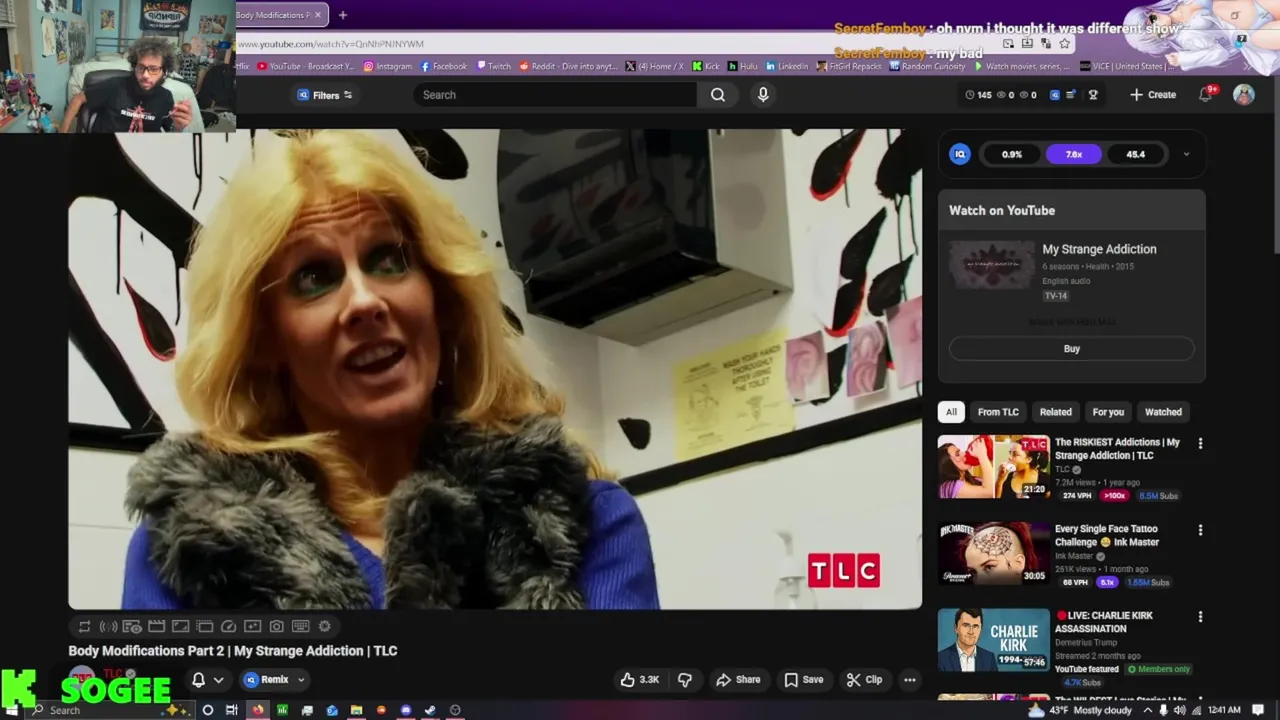Open the new browser tab plus button
This screenshot has width=1280, height=720.
coord(343,15)
